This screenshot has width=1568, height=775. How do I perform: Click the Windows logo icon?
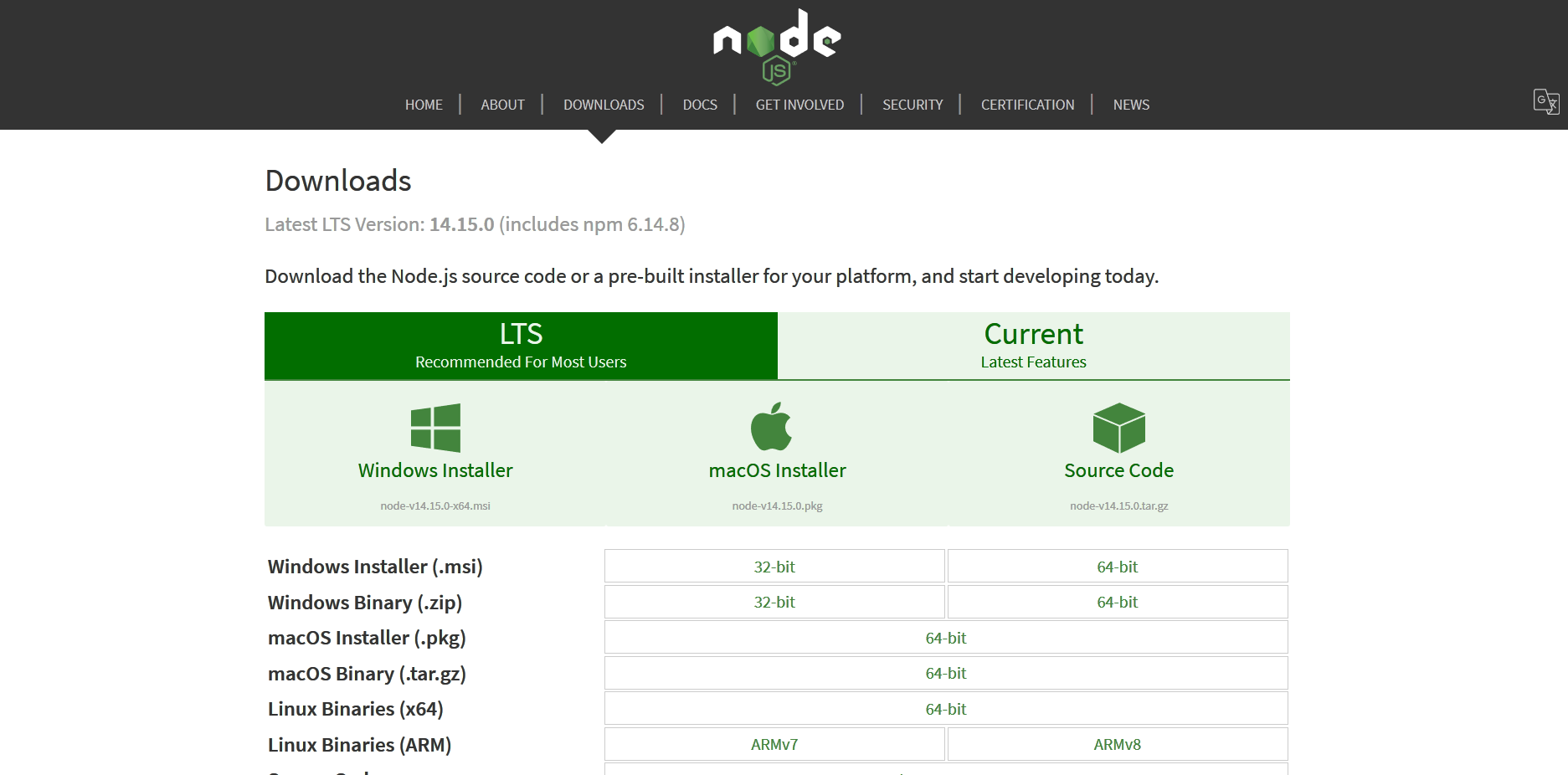435,428
